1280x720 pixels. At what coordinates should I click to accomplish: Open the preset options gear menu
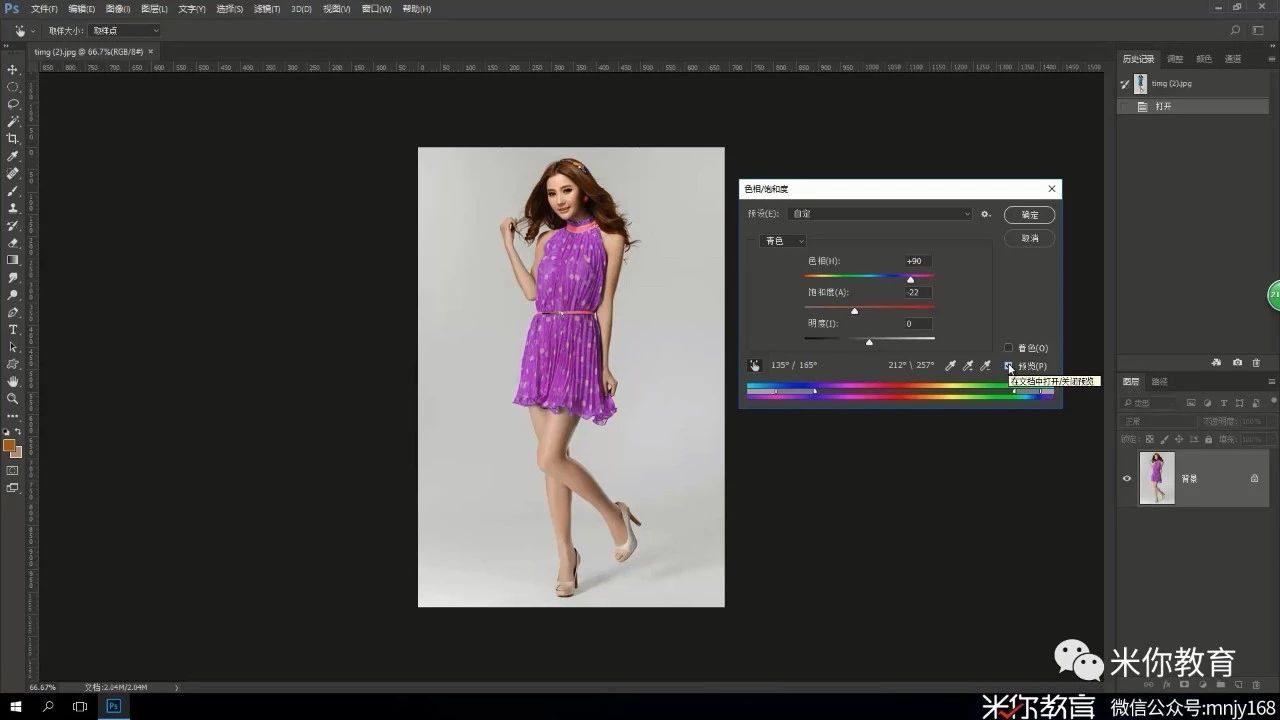point(986,214)
